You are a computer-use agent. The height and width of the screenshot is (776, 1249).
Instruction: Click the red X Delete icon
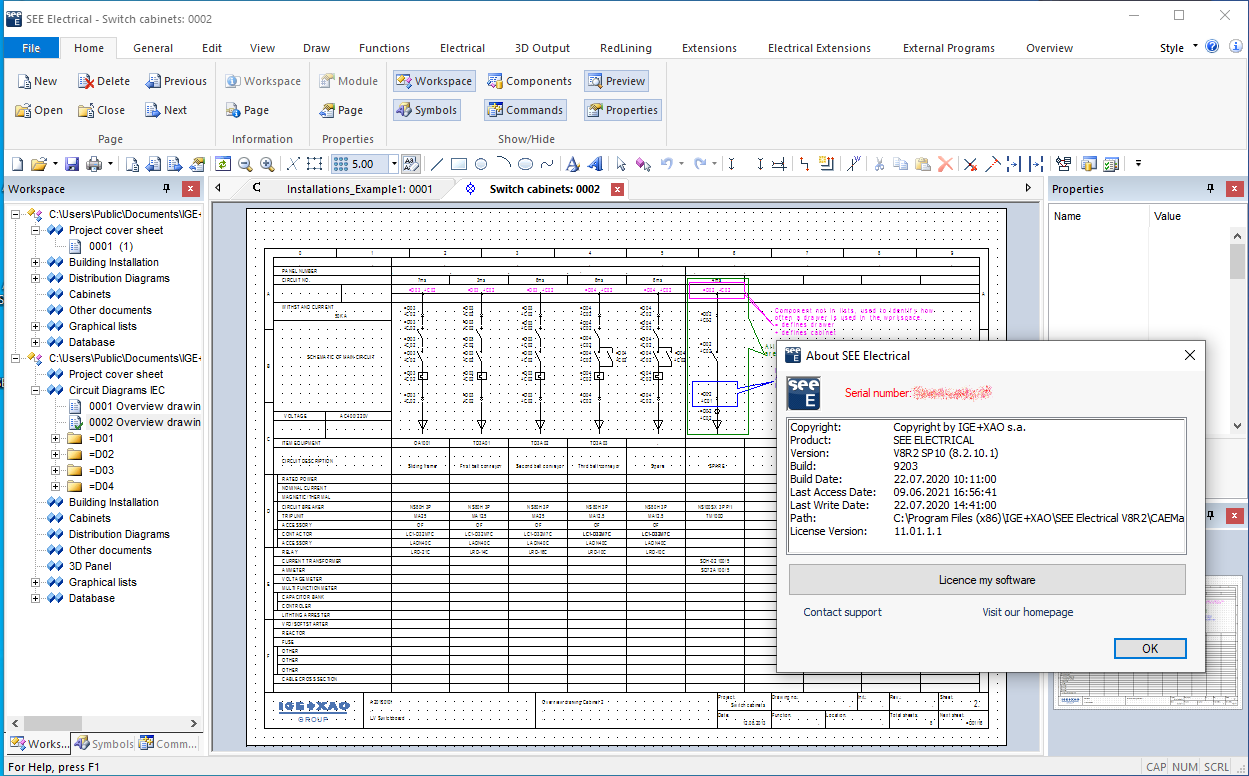[945, 164]
